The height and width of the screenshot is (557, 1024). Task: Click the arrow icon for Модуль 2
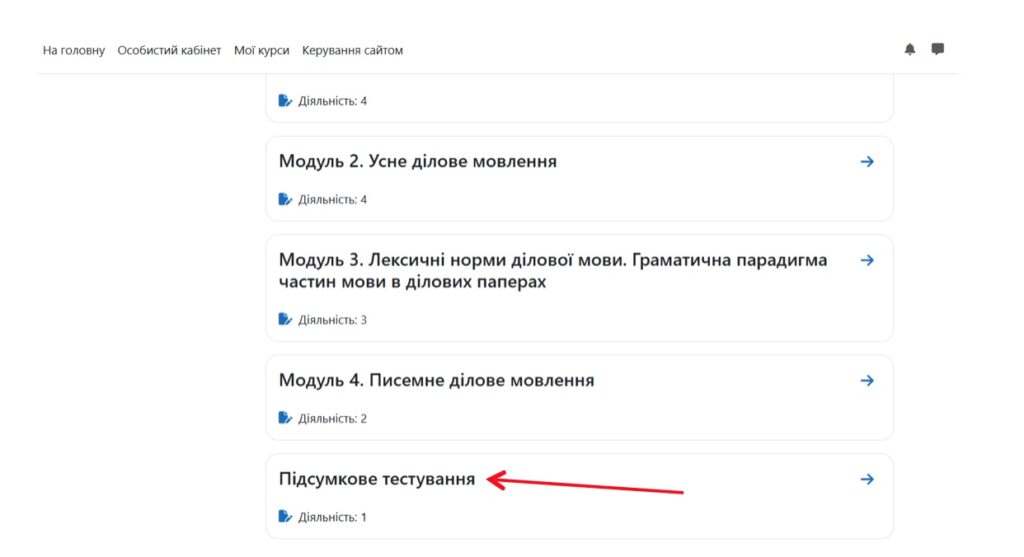pos(867,161)
